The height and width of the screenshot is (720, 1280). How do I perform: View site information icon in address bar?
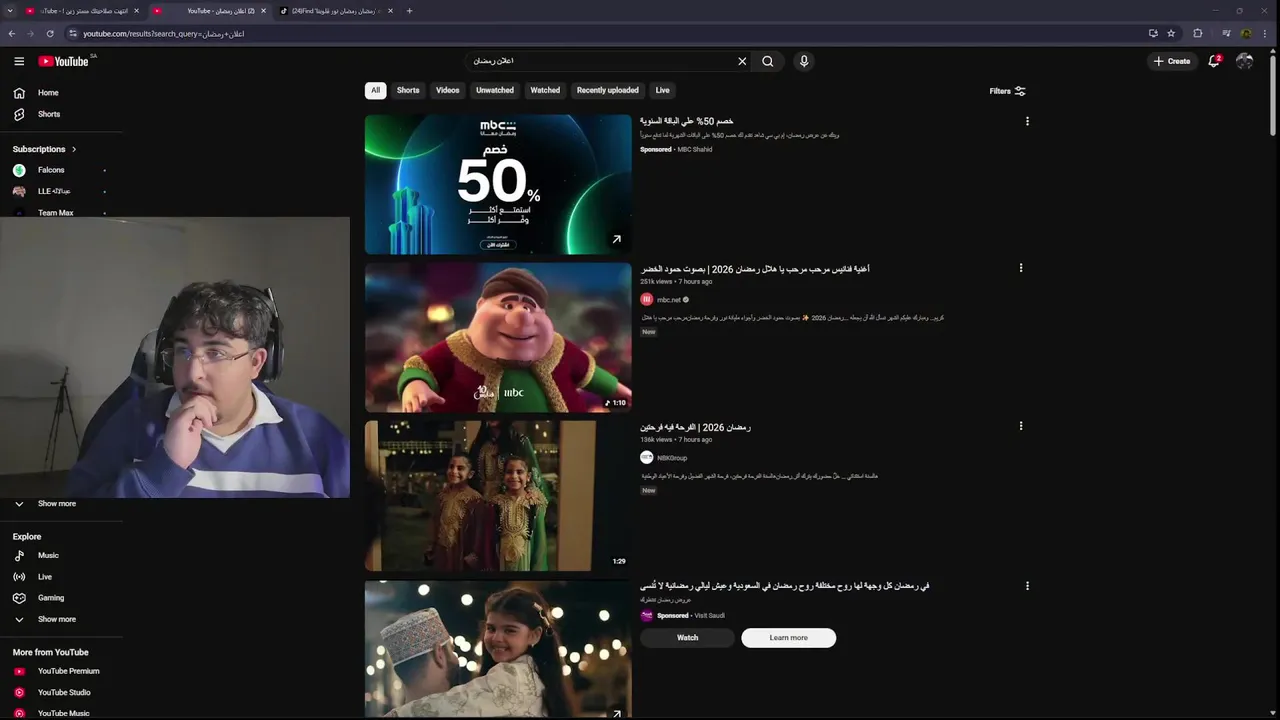click(73, 33)
